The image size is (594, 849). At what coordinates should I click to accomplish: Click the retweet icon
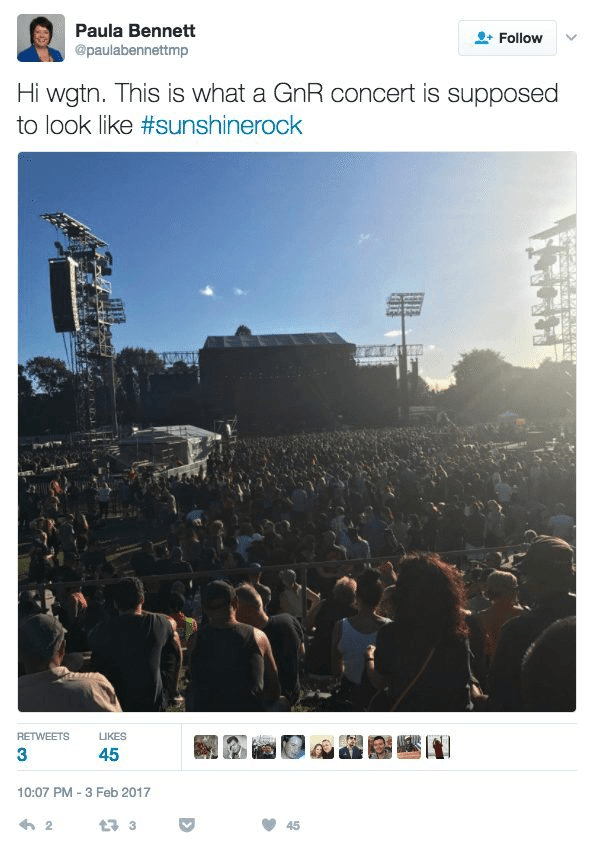click(108, 825)
